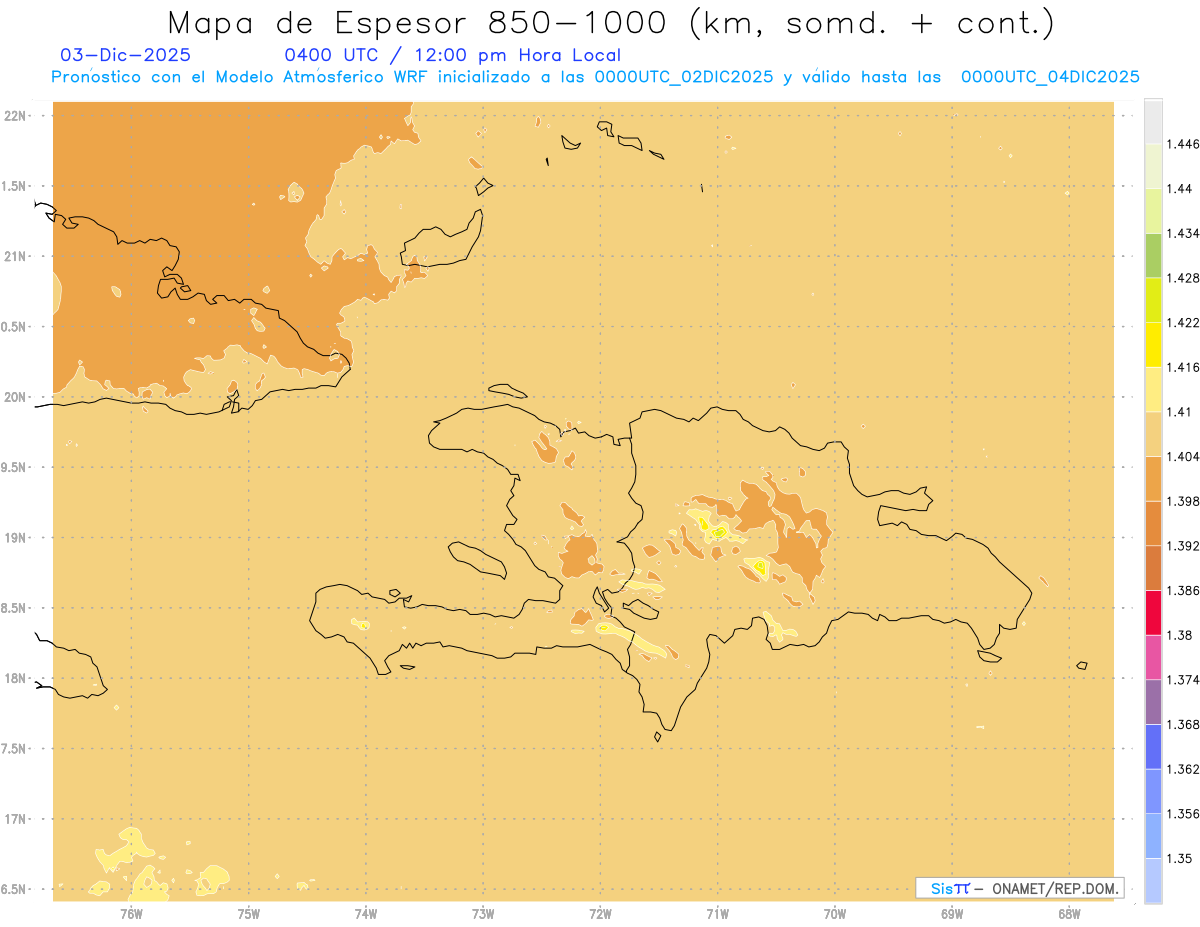Click the legend value 1.44
This screenshot has width=1200, height=927.
point(1180,189)
